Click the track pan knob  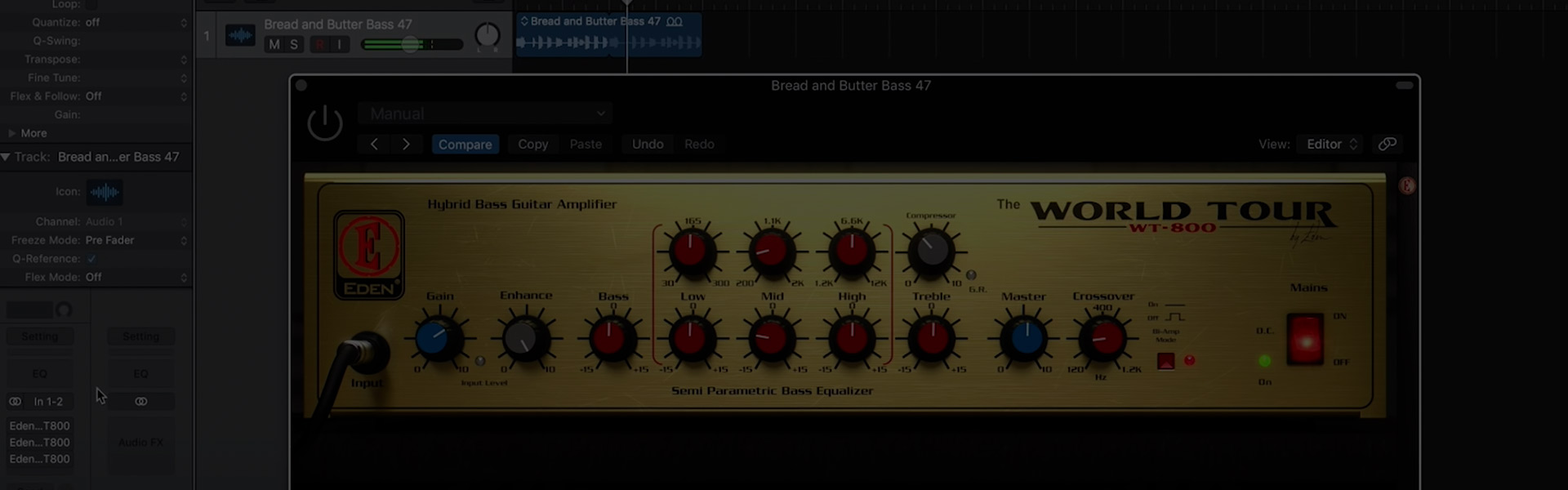coord(487,35)
